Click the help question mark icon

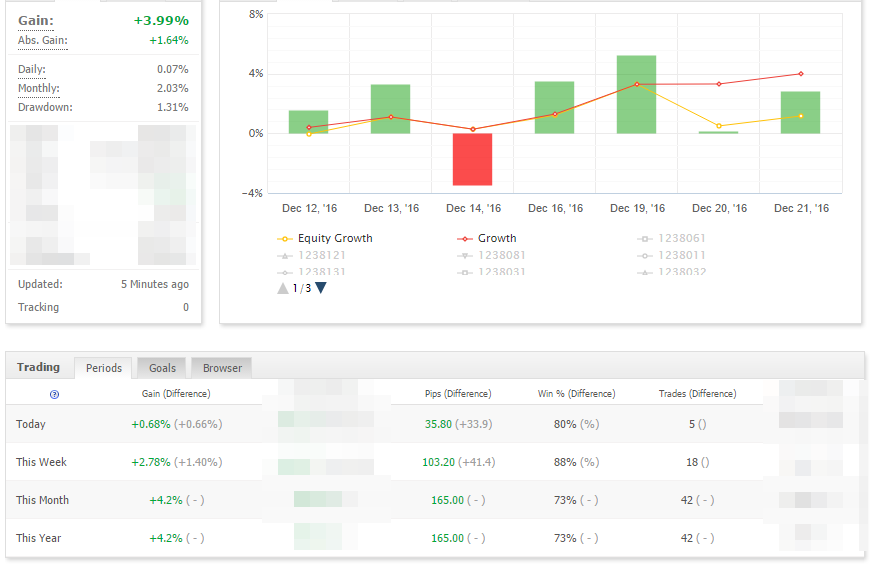pos(54,394)
